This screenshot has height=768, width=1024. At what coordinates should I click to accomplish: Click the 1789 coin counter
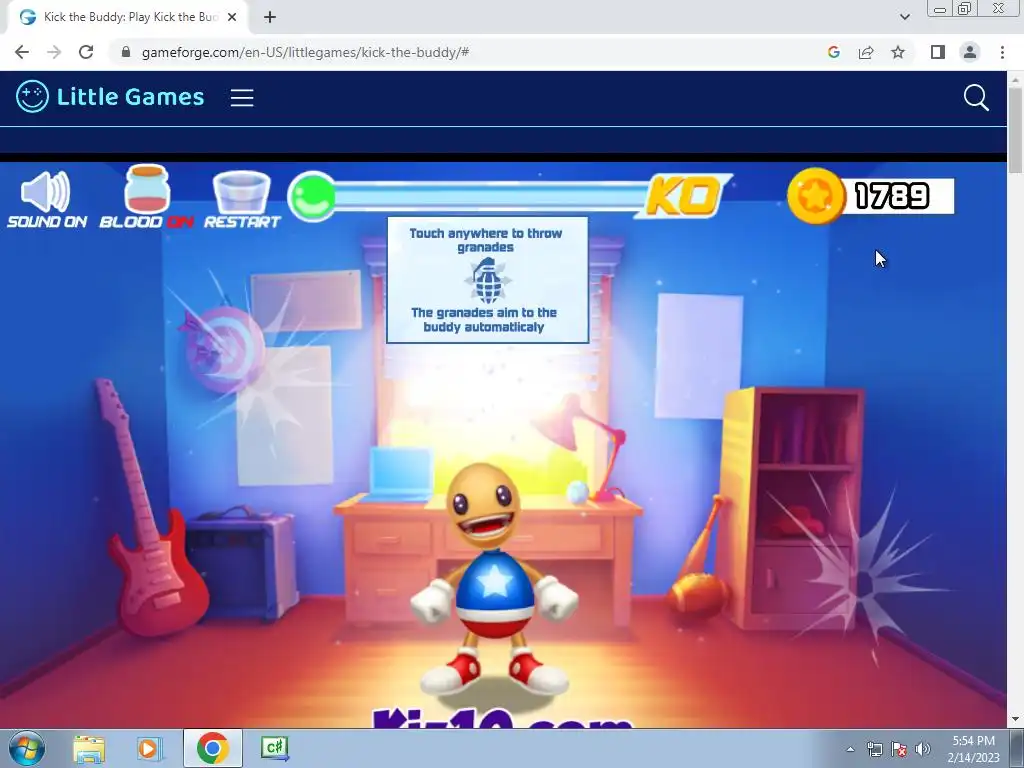click(892, 196)
